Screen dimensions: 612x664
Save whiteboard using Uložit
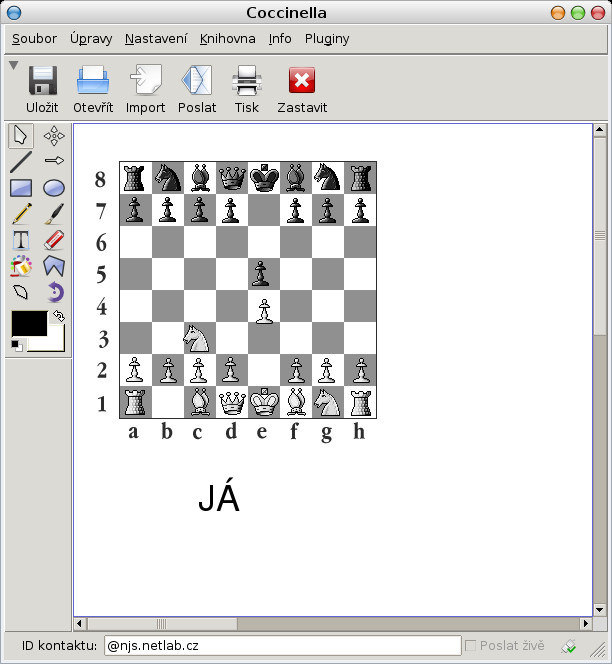point(42,89)
